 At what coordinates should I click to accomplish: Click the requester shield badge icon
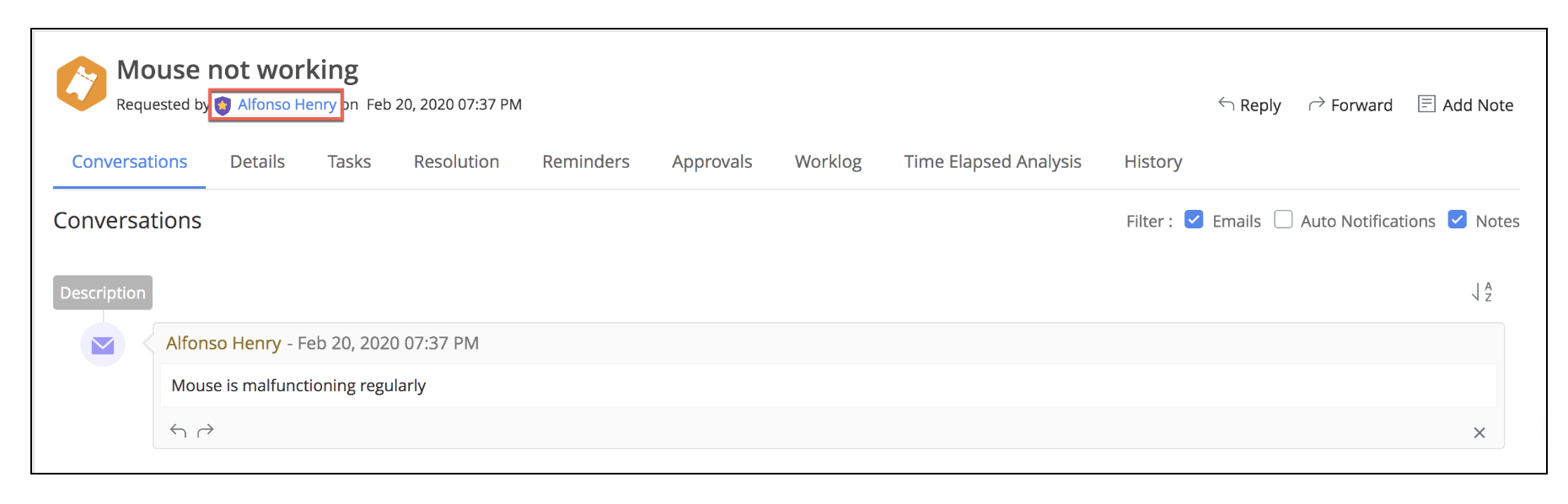coord(223,105)
